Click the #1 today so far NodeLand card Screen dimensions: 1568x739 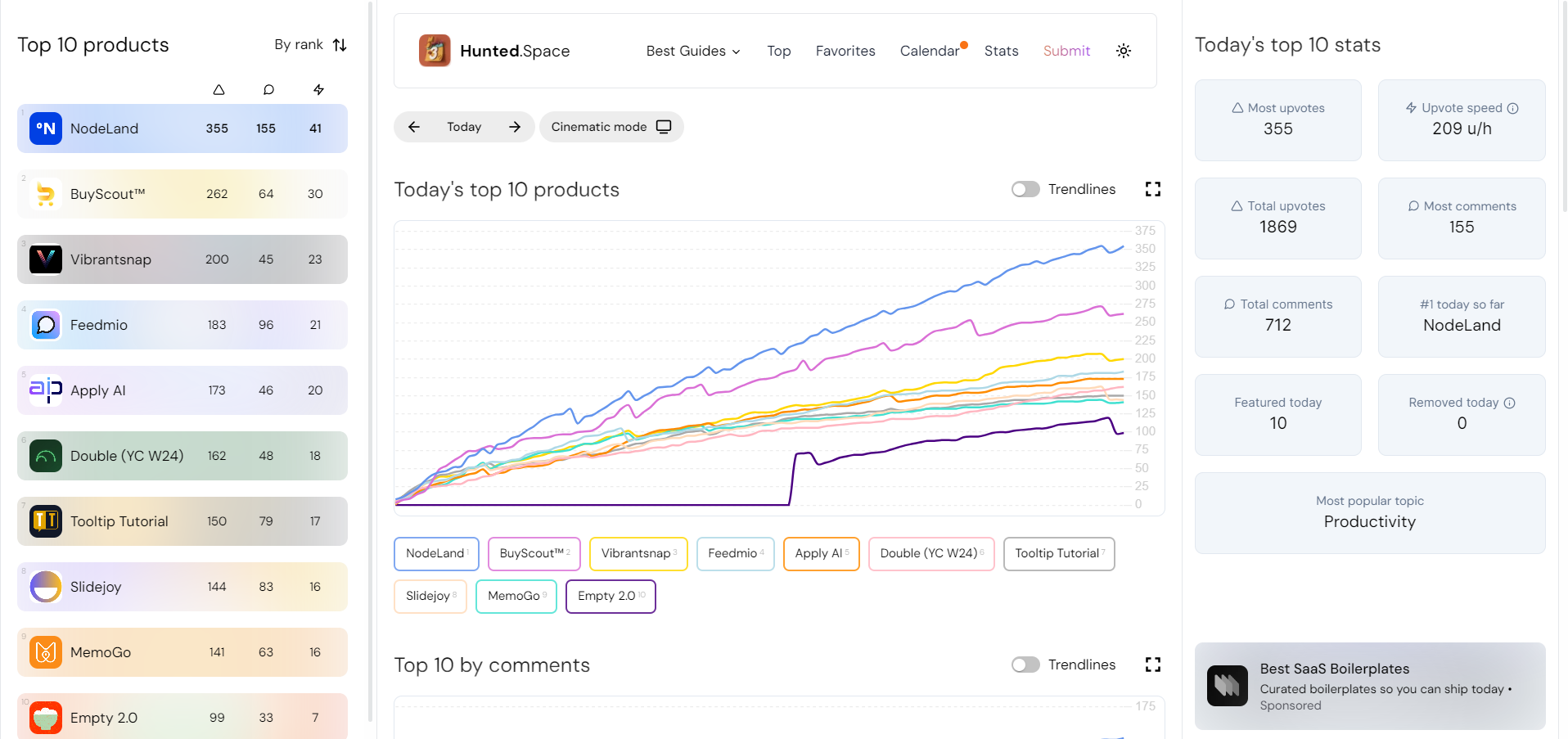pyautogui.click(x=1462, y=317)
